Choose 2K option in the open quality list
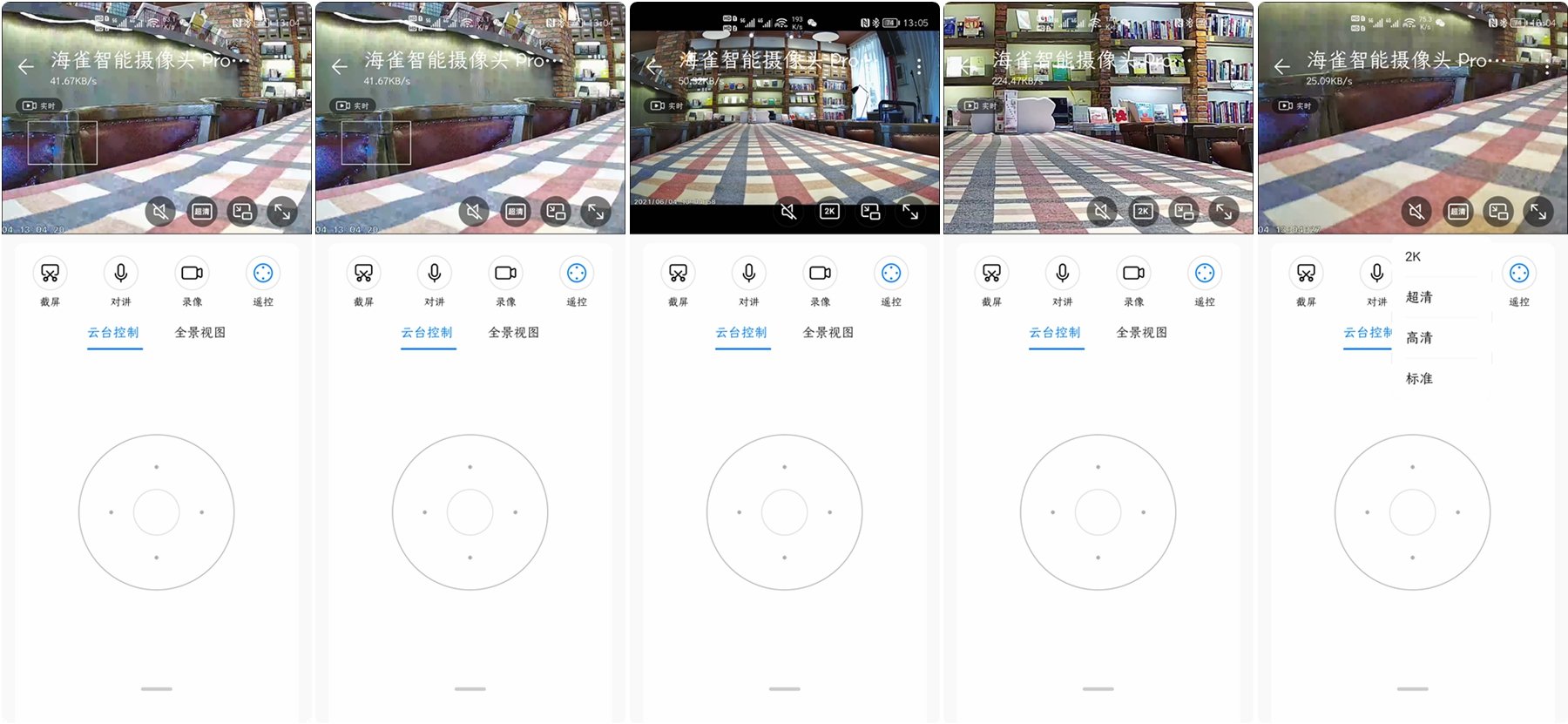The image size is (1568, 724). (1413, 257)
